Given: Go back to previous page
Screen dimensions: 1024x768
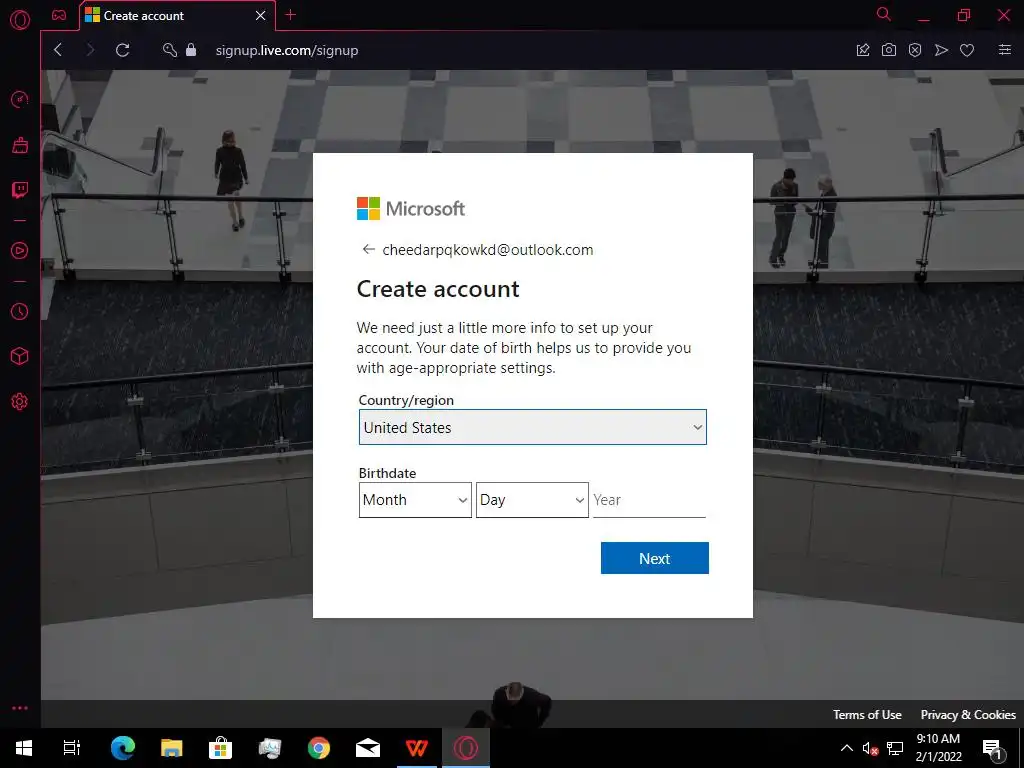Looking at the screenshot, I should 58,50.
